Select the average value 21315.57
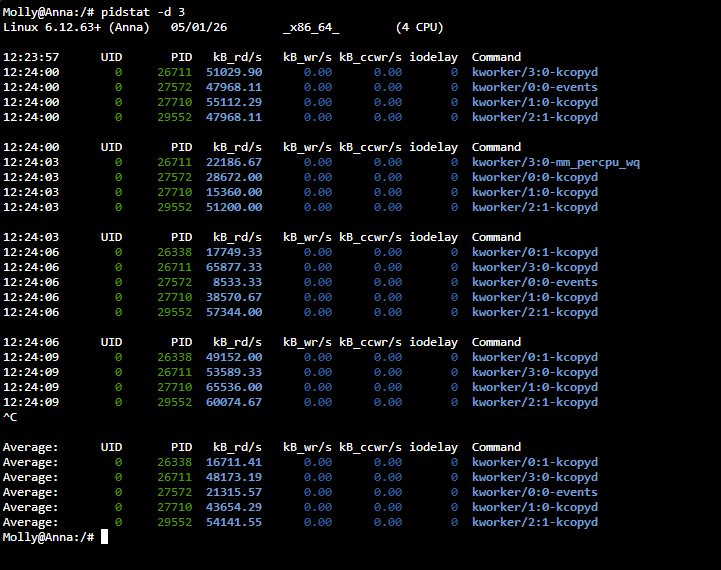721x570 pixels. pos(234,492)
